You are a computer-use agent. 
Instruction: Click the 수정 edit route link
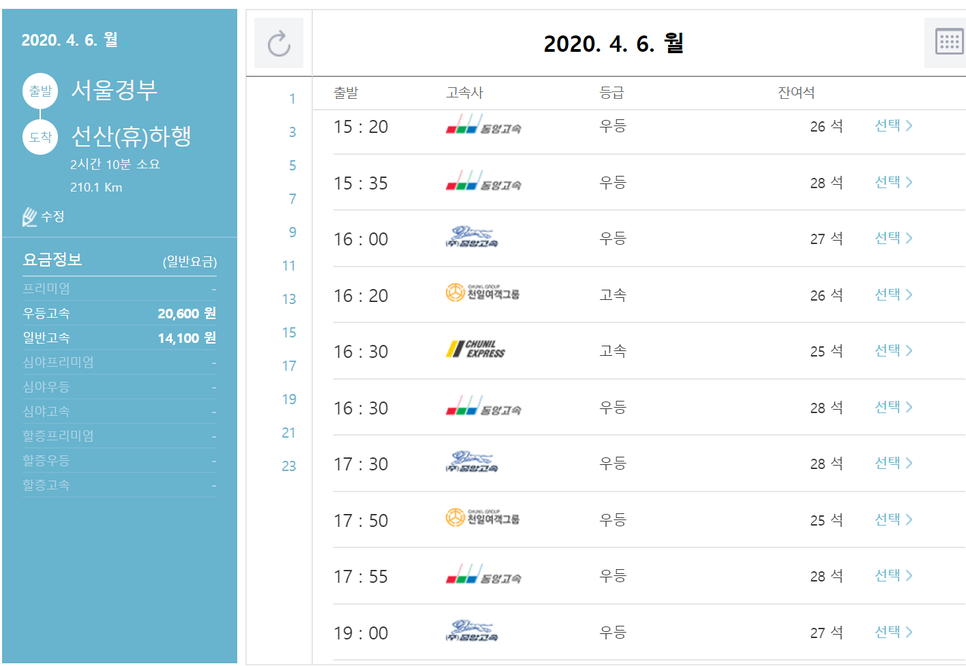coord(52,216)
